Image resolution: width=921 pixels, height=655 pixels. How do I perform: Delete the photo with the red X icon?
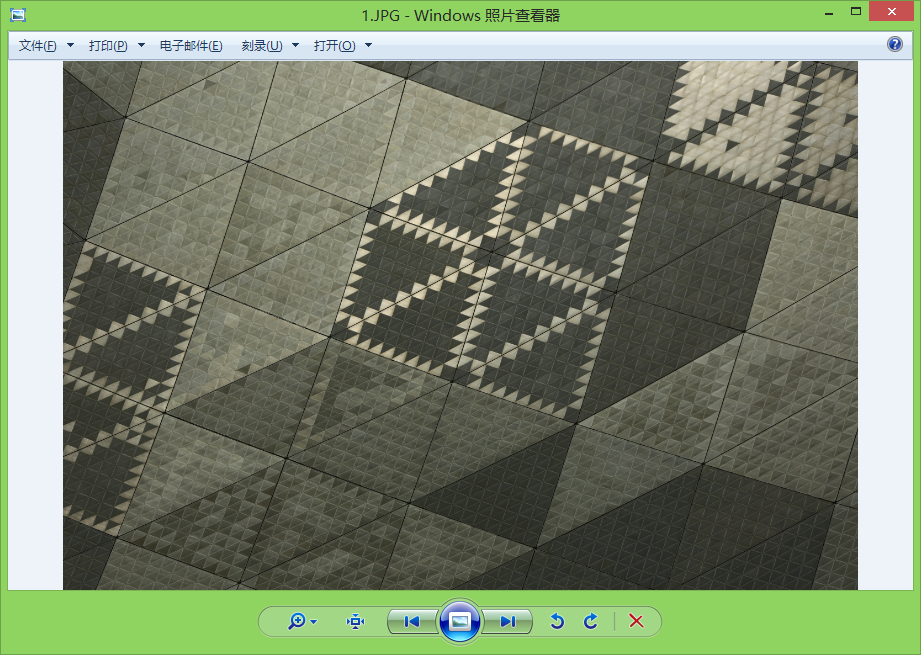point(636,622)
